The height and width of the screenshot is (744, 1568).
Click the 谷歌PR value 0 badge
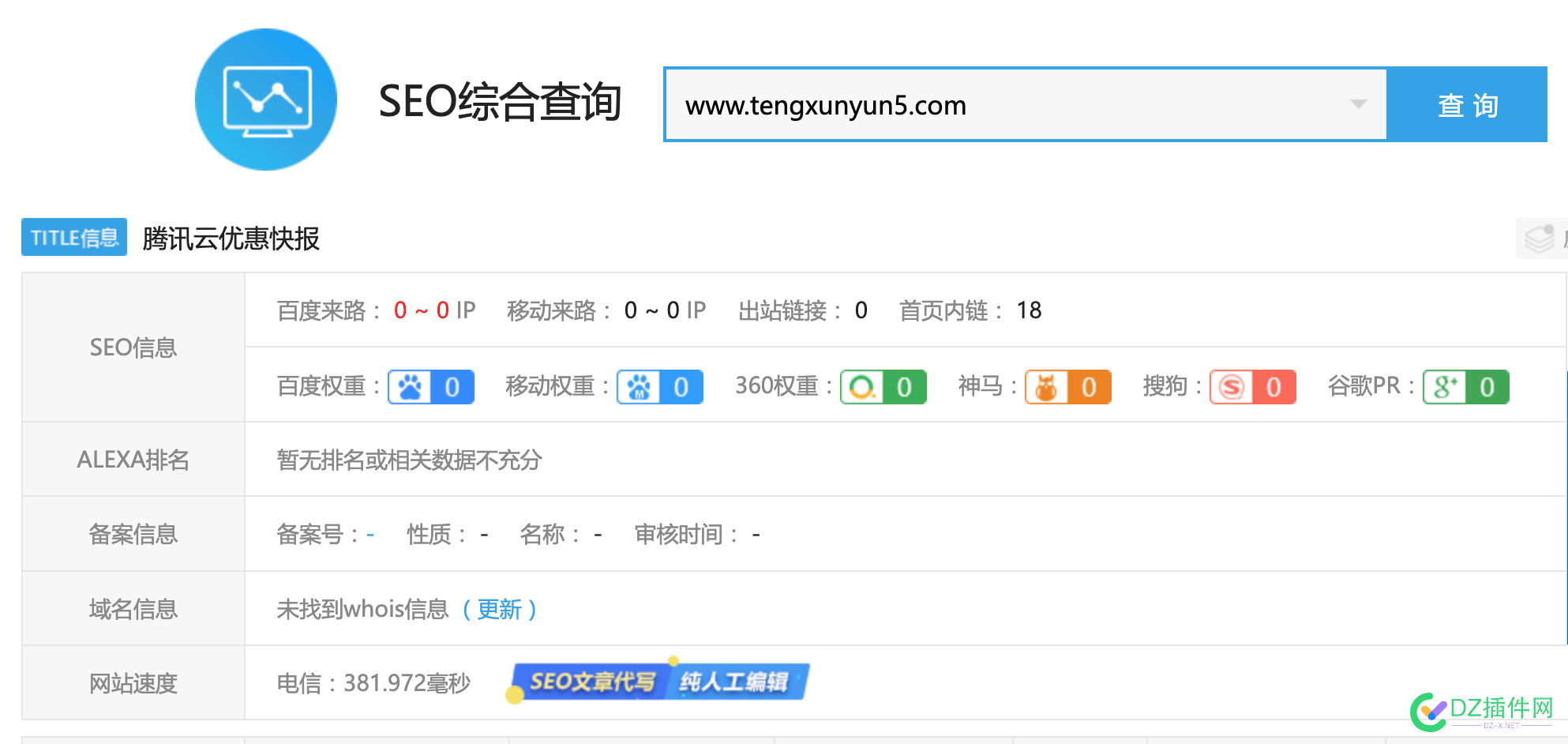[x=1487, y=387]
